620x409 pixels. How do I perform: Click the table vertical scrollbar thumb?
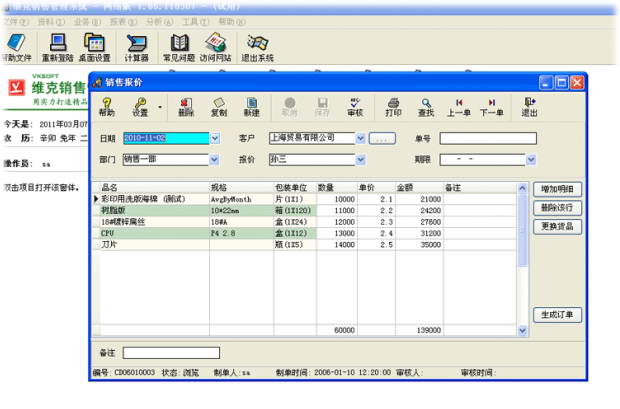[522, 230]
